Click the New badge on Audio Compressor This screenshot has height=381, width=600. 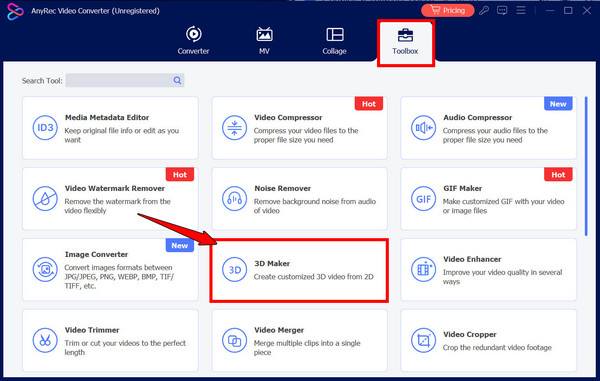tap(558, 104)
